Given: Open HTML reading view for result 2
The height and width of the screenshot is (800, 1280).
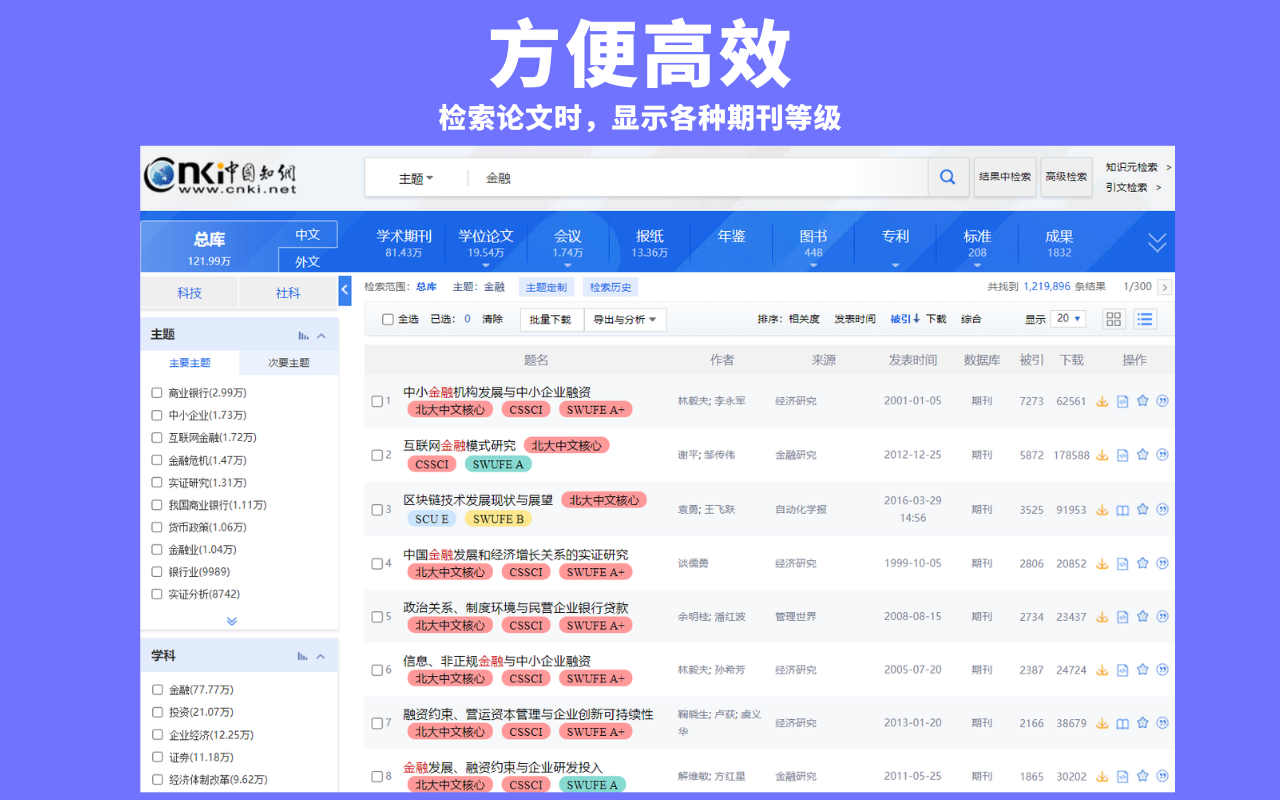Looking at the screenshot, I should tap(1121, 454).
